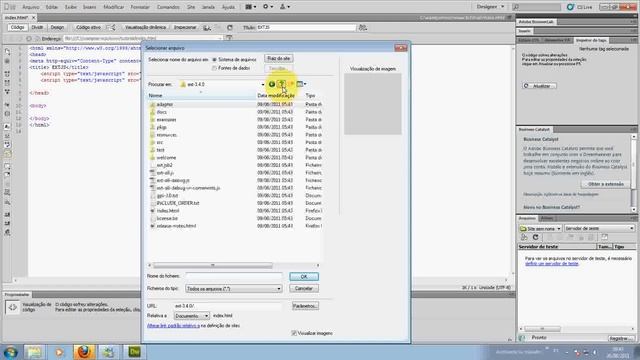Open the Comandos menu
The image size is (640, 360).
168,7
